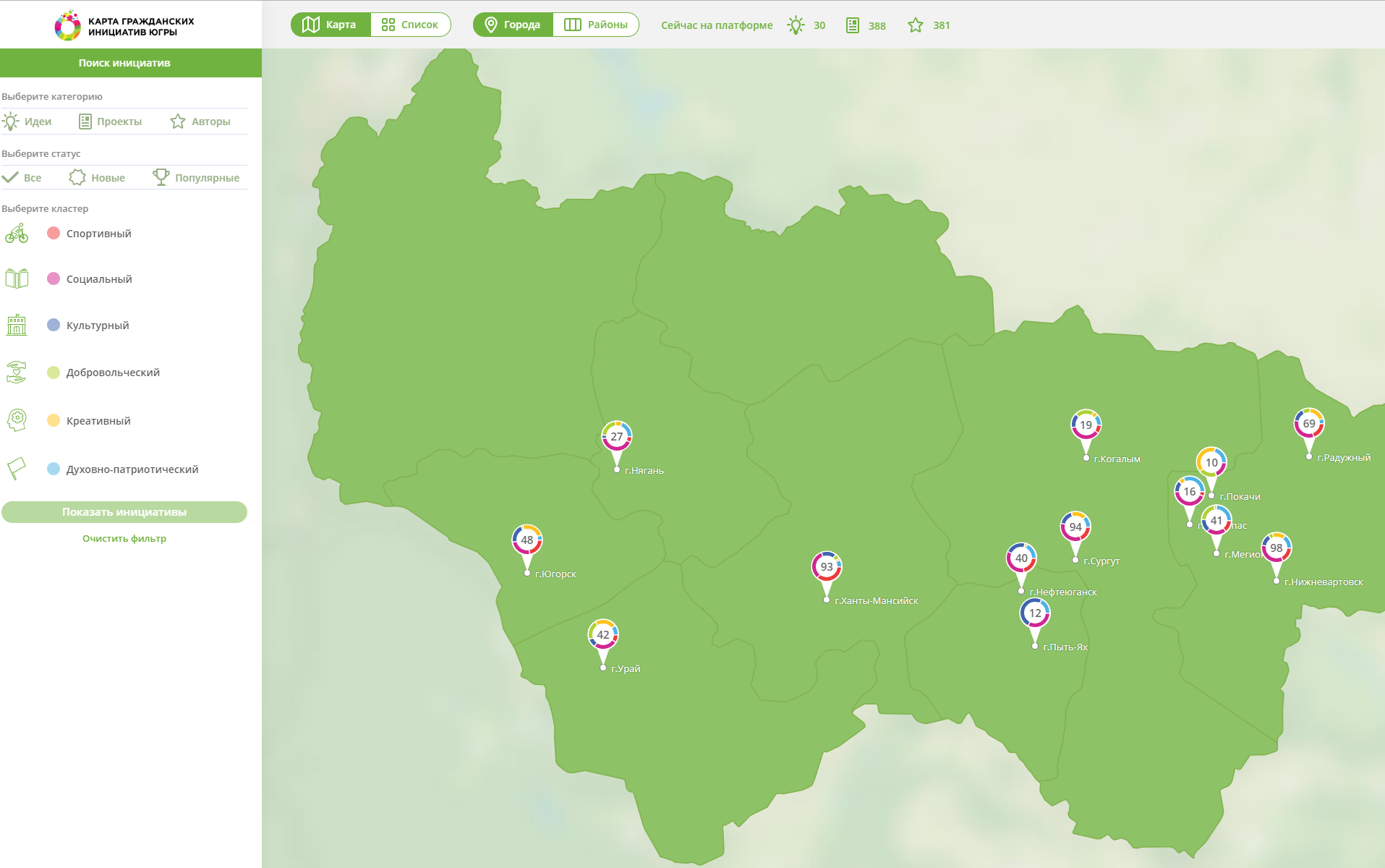The height and width of the screenshot is (868, 1385).
Task: Click the г.Когалым city label
Action: click(1117, 459)
